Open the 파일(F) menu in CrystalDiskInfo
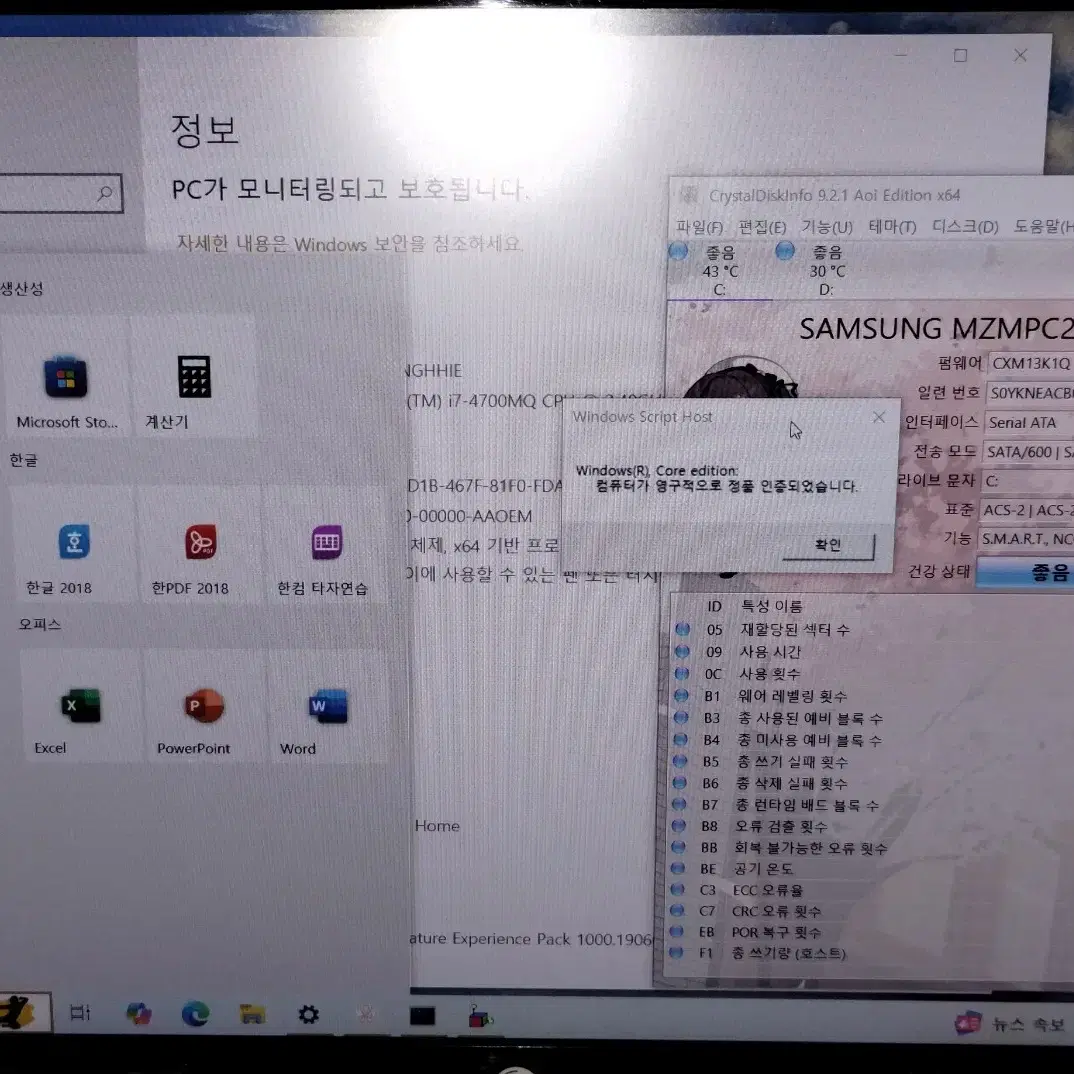1074x1074 pixels. pyautogui.click(x=699, y=227)
